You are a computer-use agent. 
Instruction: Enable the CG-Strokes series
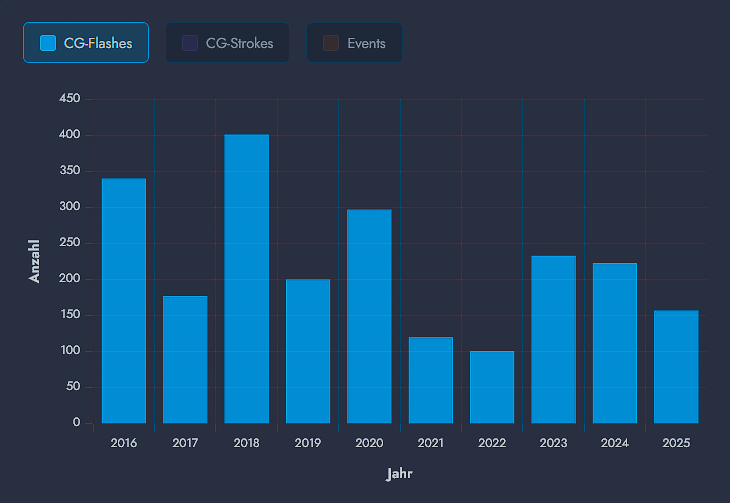pyautogui.click(x=227, y=43)
